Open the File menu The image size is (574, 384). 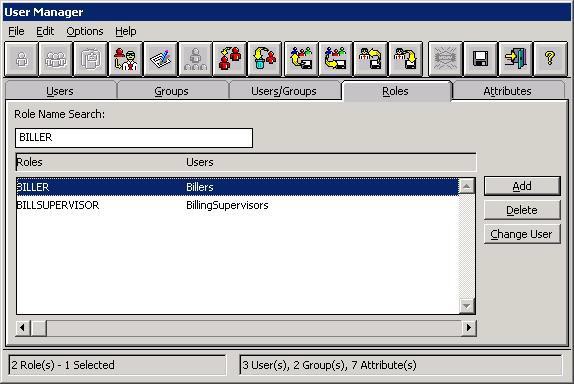point(16,31)
